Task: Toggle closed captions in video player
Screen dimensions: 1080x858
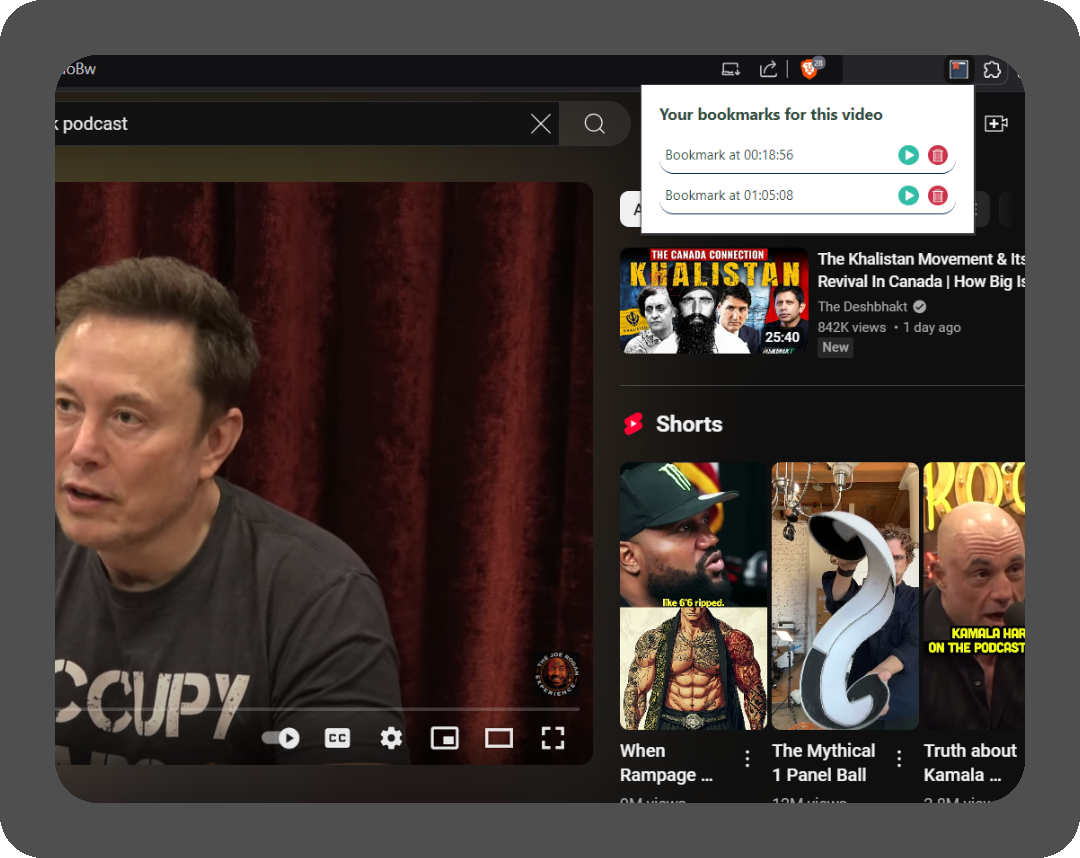Action: pos(337,738)
